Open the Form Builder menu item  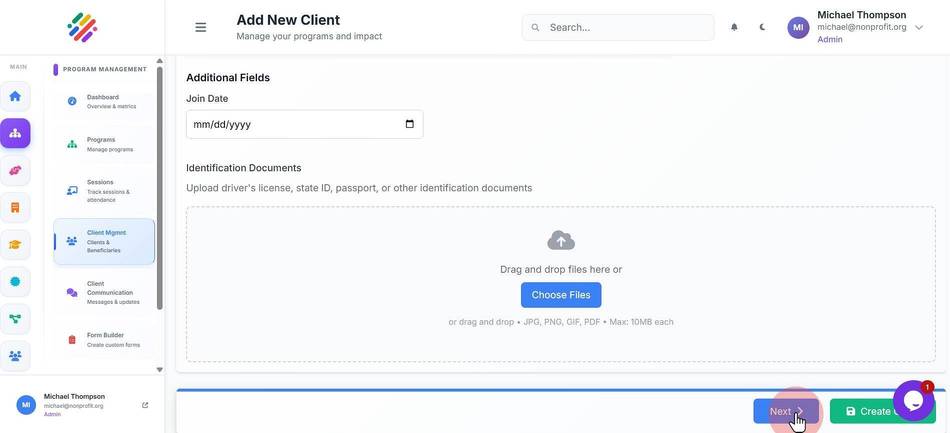click(x=104, y=340)
